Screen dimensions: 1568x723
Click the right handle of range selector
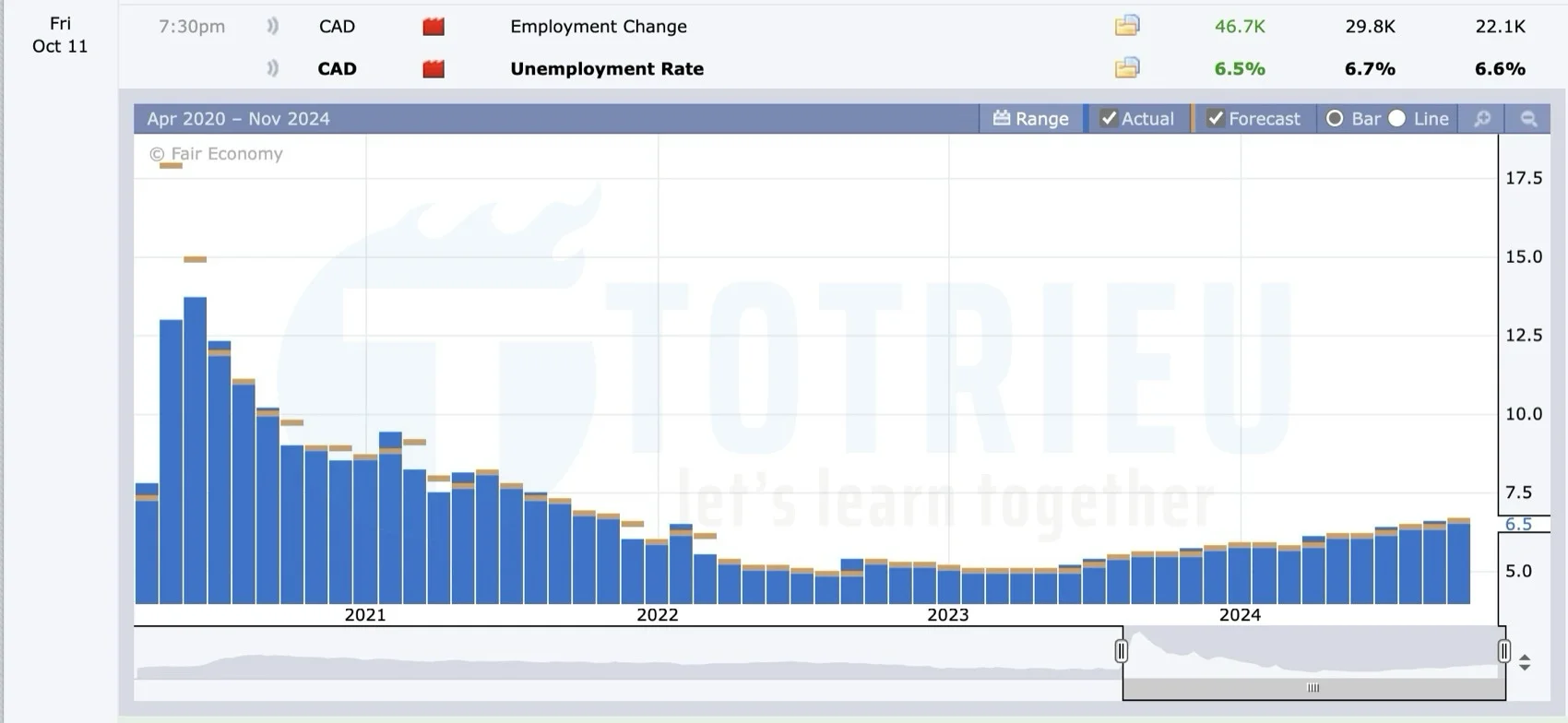(1504, 651)
